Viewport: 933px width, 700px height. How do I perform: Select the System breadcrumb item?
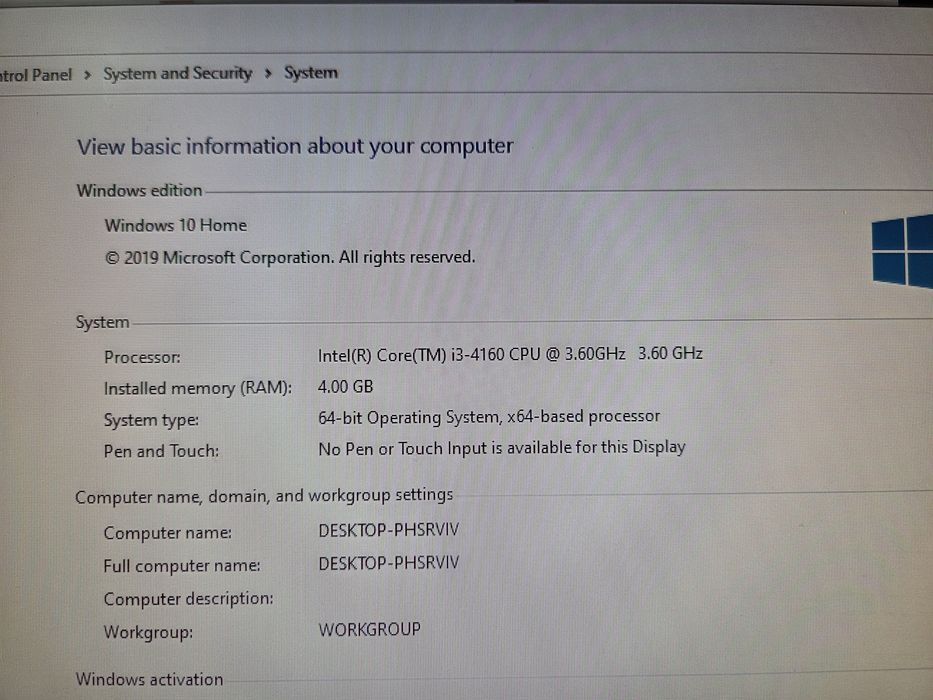click(x=311, y=73)
